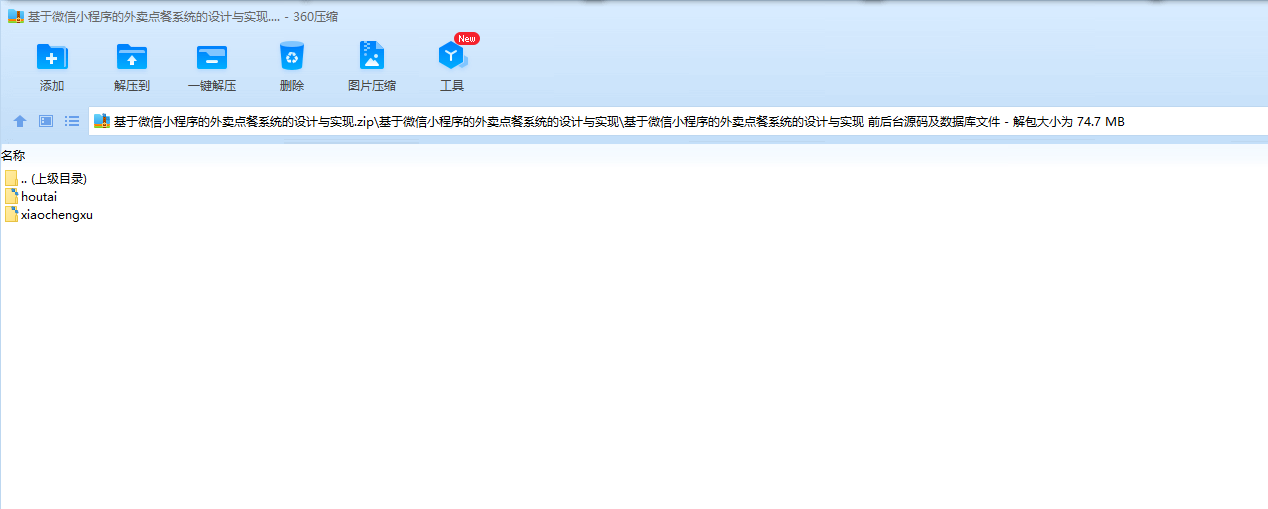This screenshot has width=1268, height=509.
Task: Click the Extract To (解压到) icon
Action: pyautogui.click(x=132, y=57)
